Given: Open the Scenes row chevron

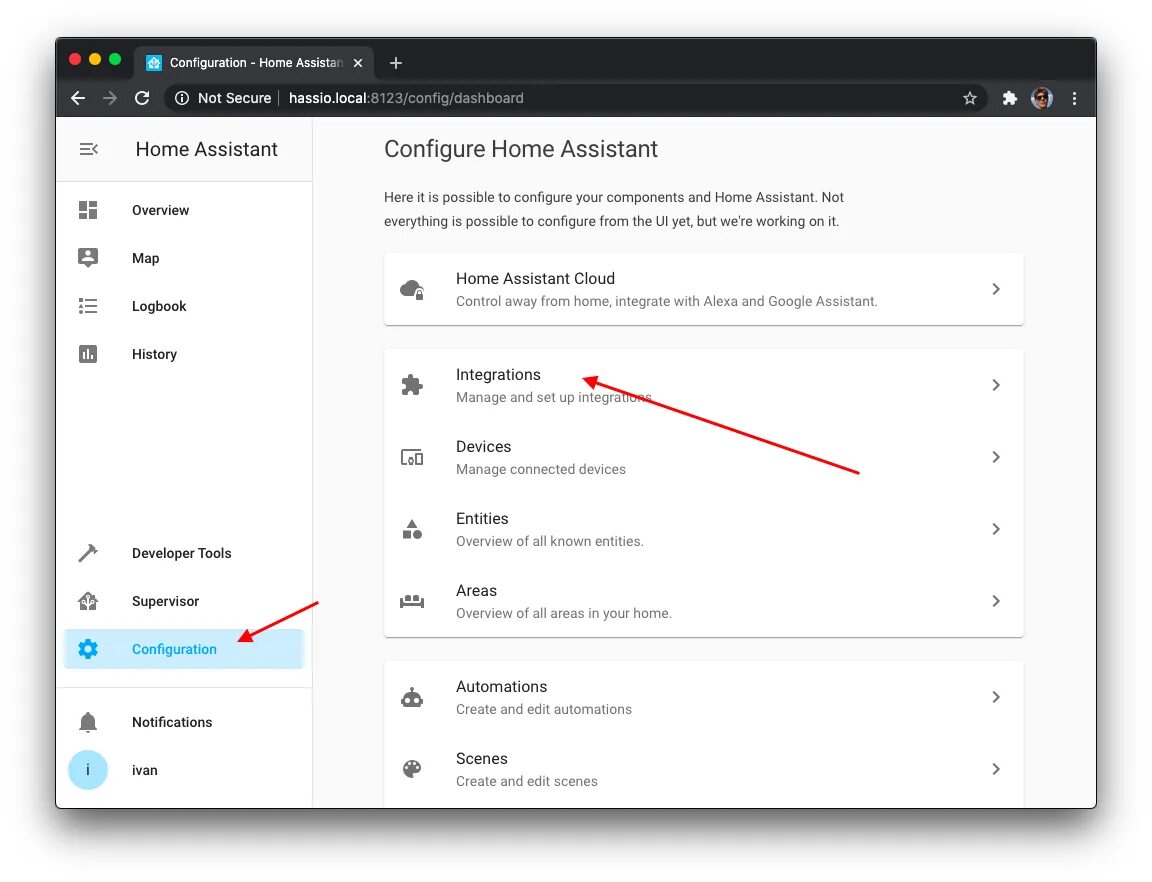Looking at the screenshot, I should pos(996,769).
